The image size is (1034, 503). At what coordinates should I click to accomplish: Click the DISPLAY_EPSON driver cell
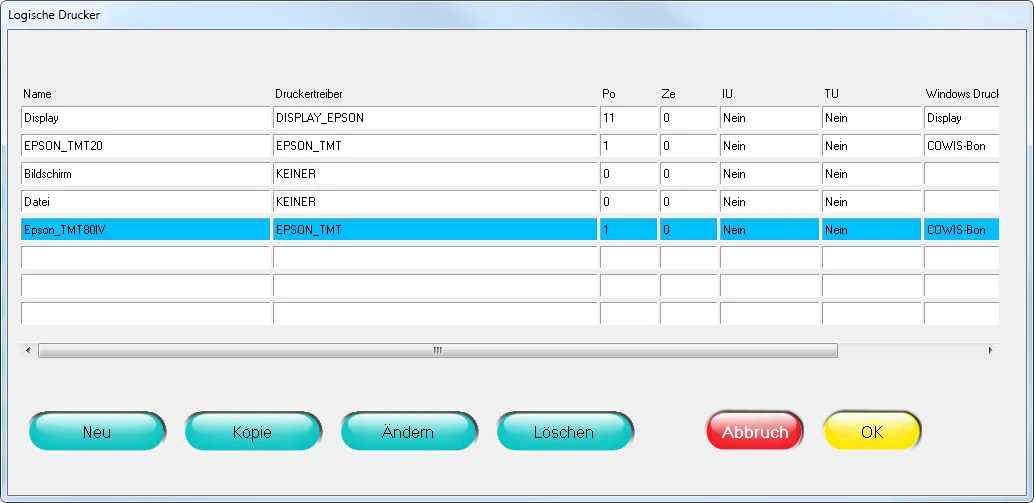coord(435,118)
